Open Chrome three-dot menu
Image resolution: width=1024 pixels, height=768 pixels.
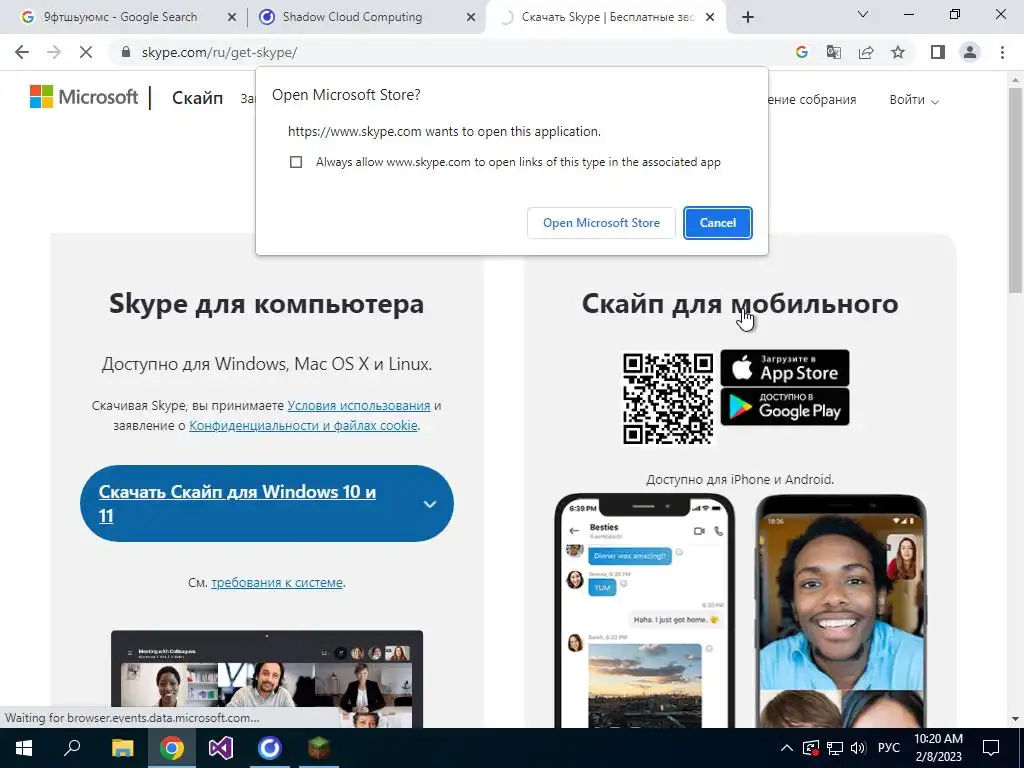(x=1002, y=52)
